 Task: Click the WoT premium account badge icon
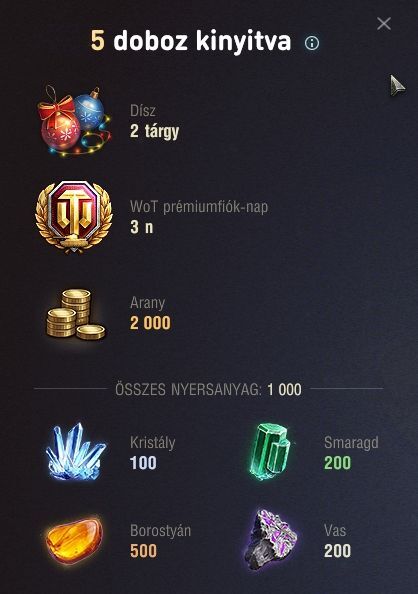(74, 216)
